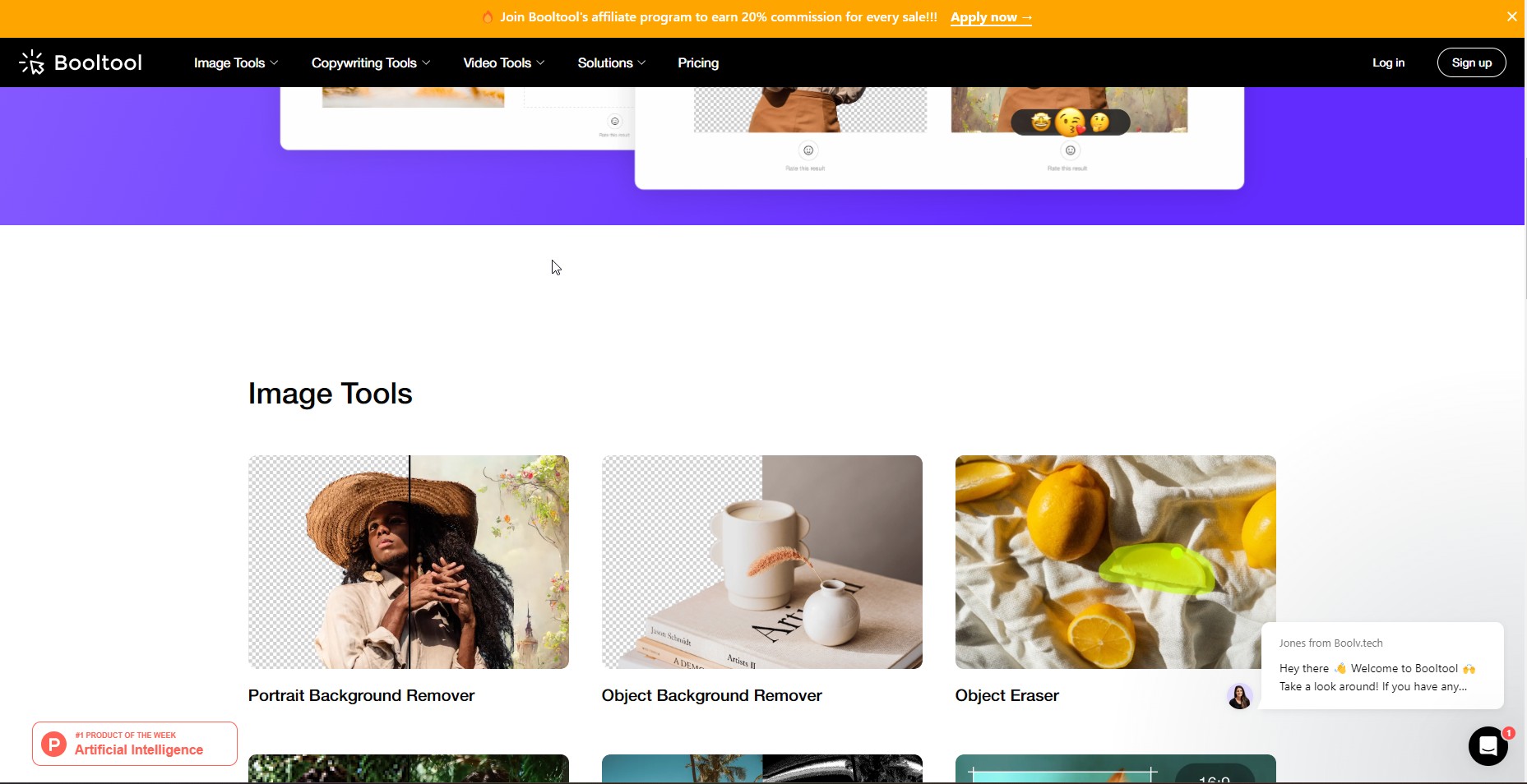Click the kissing face emoji reaction
The image size is (1527, 784).
coord(1070,122)
